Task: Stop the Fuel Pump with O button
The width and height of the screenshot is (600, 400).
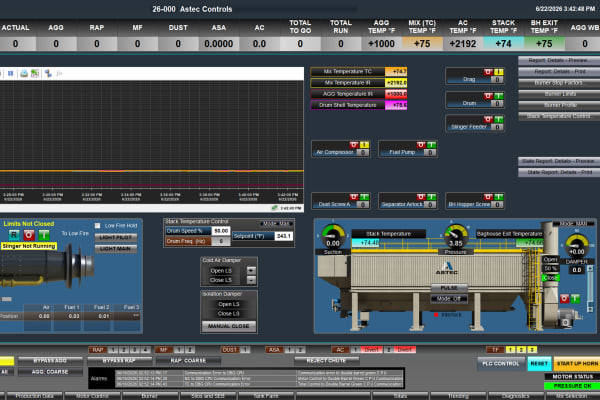Action: 421,145
